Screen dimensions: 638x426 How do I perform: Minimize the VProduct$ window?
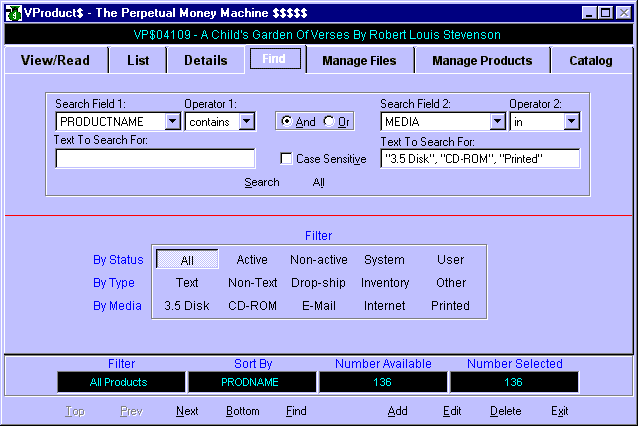pos(589,13)
